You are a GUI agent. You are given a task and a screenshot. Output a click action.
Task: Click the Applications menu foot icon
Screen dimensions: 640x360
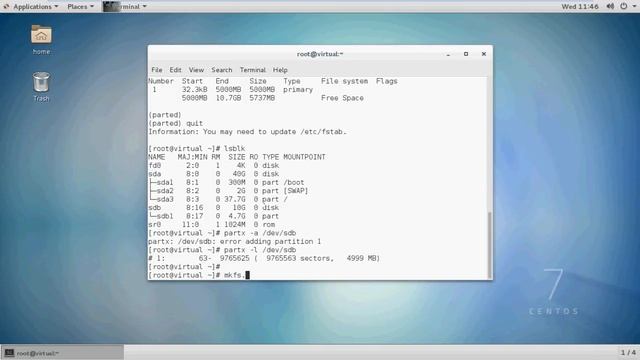pos(7,7)
